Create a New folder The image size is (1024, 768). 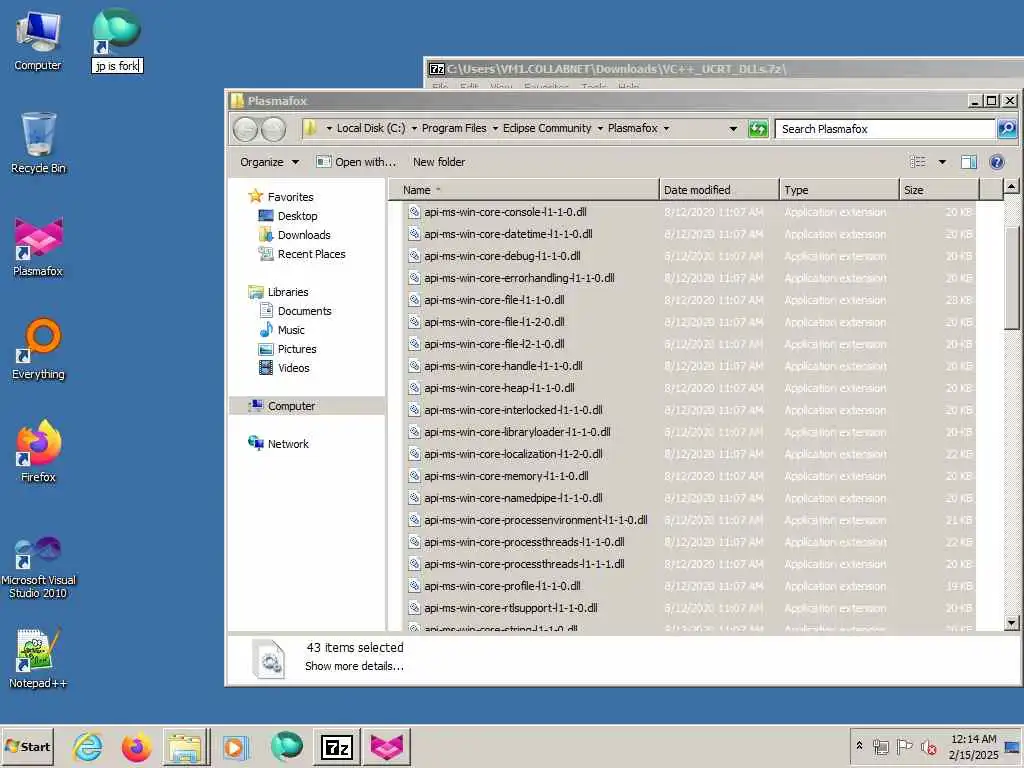[x=439, y=162]
